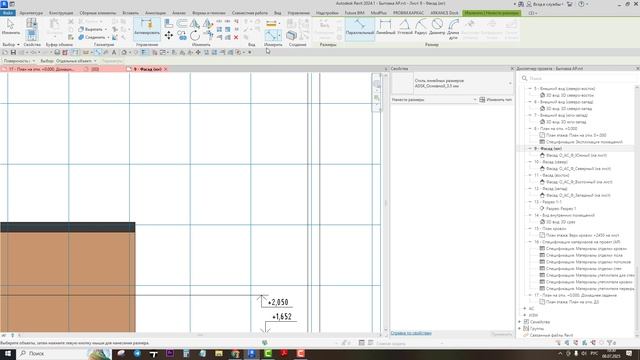This screenshot has width=640, height=360.
Task: Switch to the '17 - План на отм.' view tab
Action: pyautogui.click(x=41, y=69)
